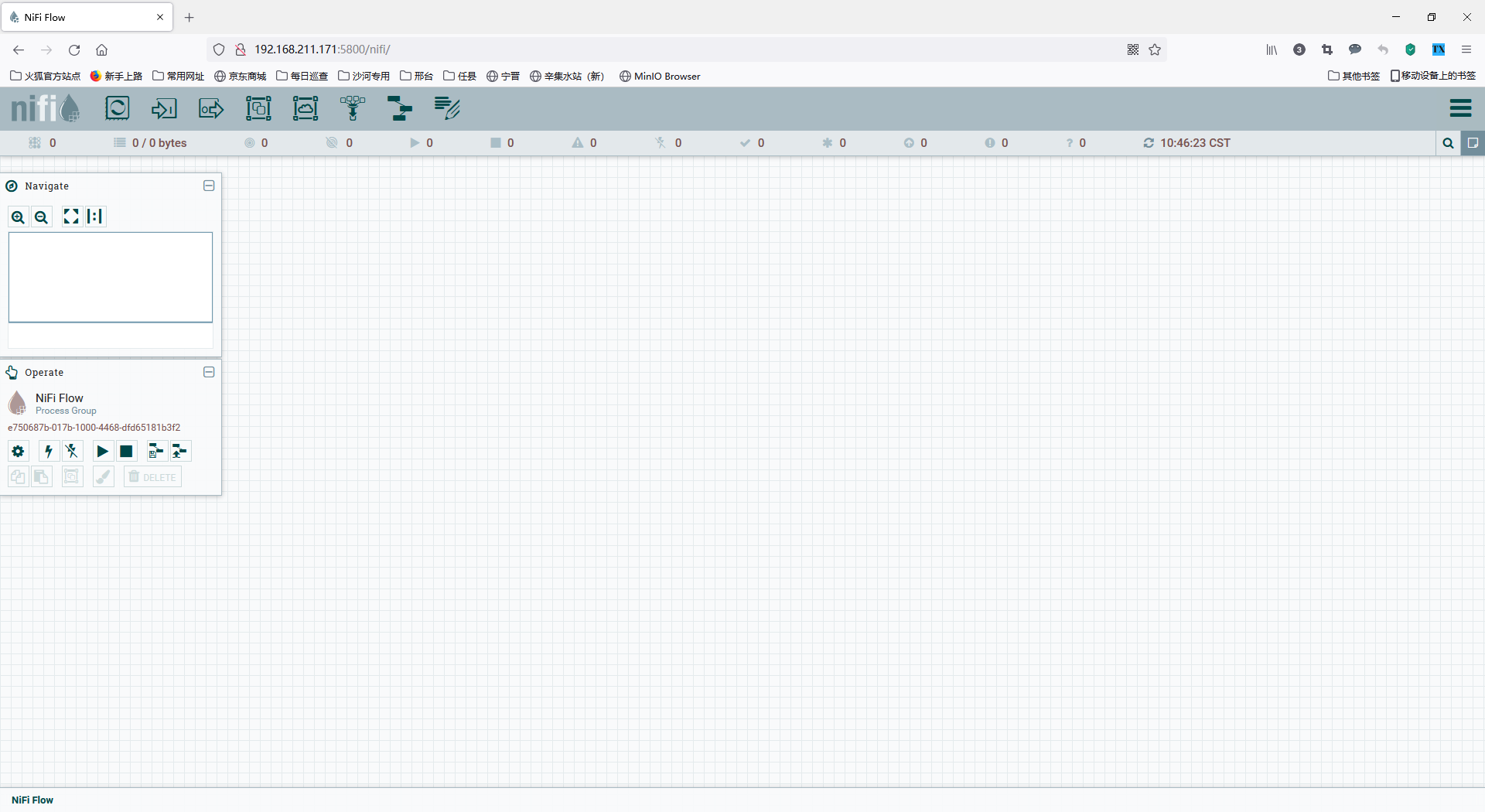This screenshot has width=1485, height=812.
Task: Zoom in using Navigate panel
Action: pyautogui.click(x=18, y=217)
